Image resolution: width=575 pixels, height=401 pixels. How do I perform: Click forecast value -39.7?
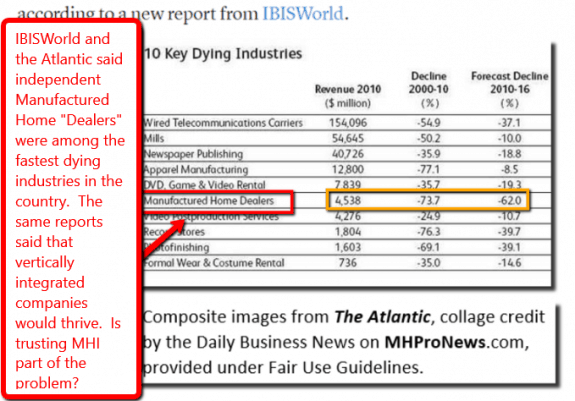point(509,232)
